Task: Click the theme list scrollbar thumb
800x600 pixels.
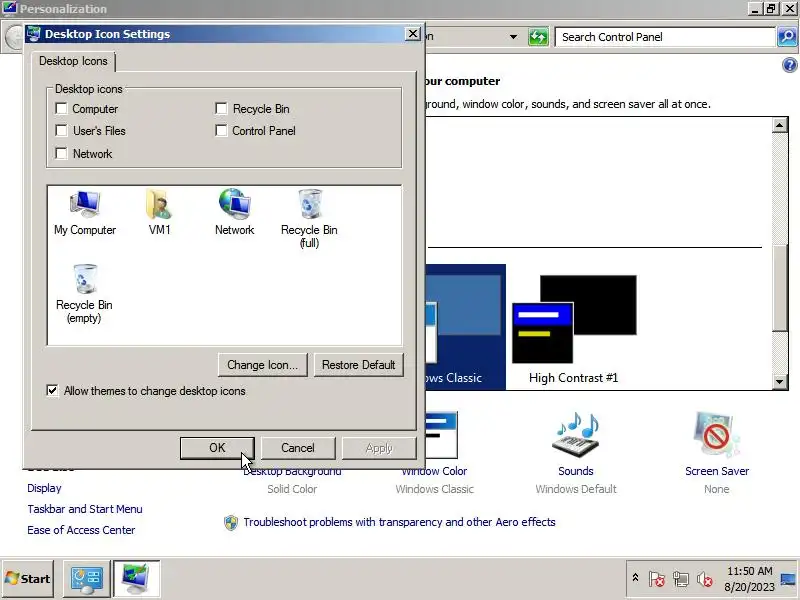Action: click(780, 287)
